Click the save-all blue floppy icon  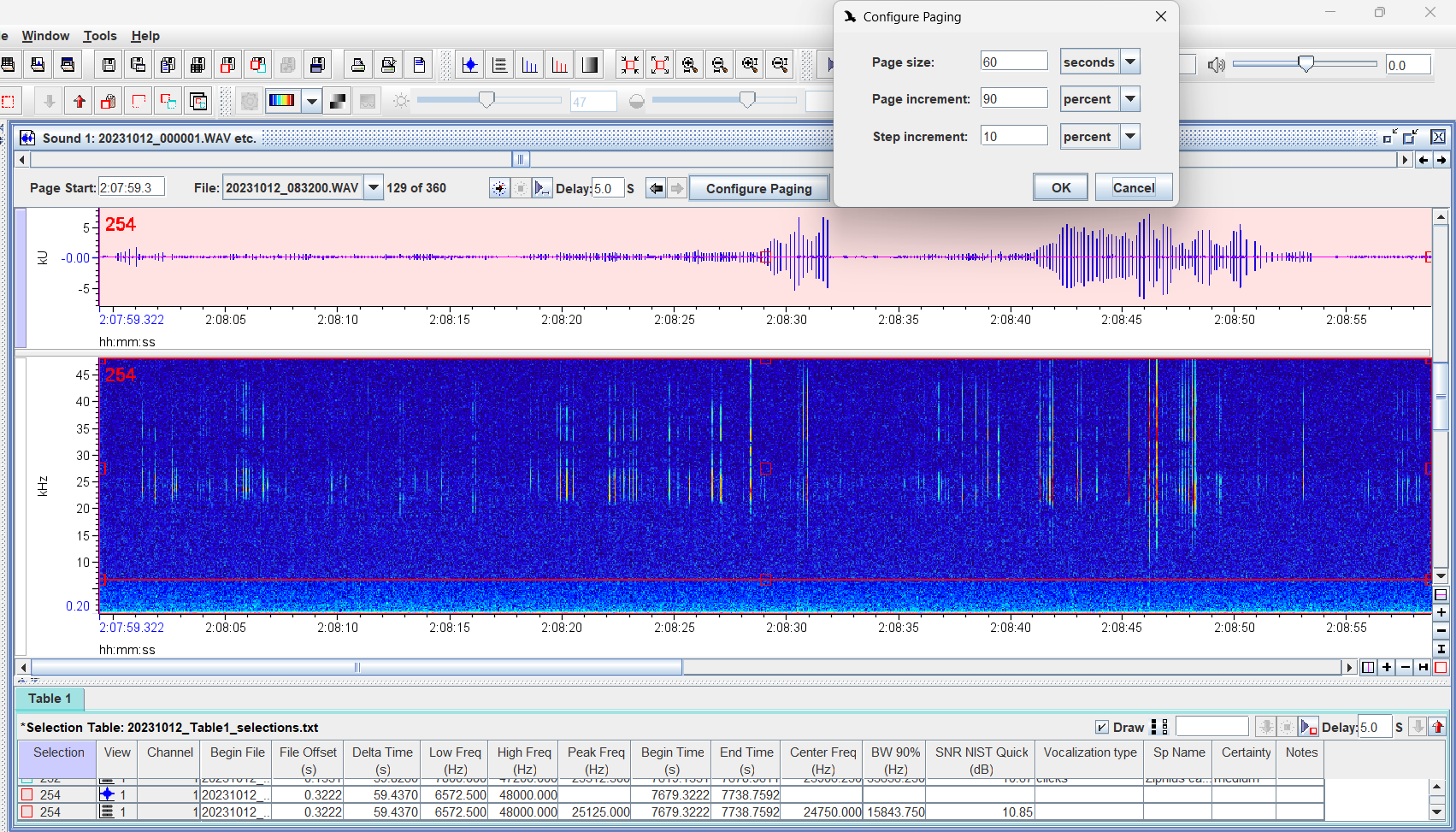(x=317, y=65)
